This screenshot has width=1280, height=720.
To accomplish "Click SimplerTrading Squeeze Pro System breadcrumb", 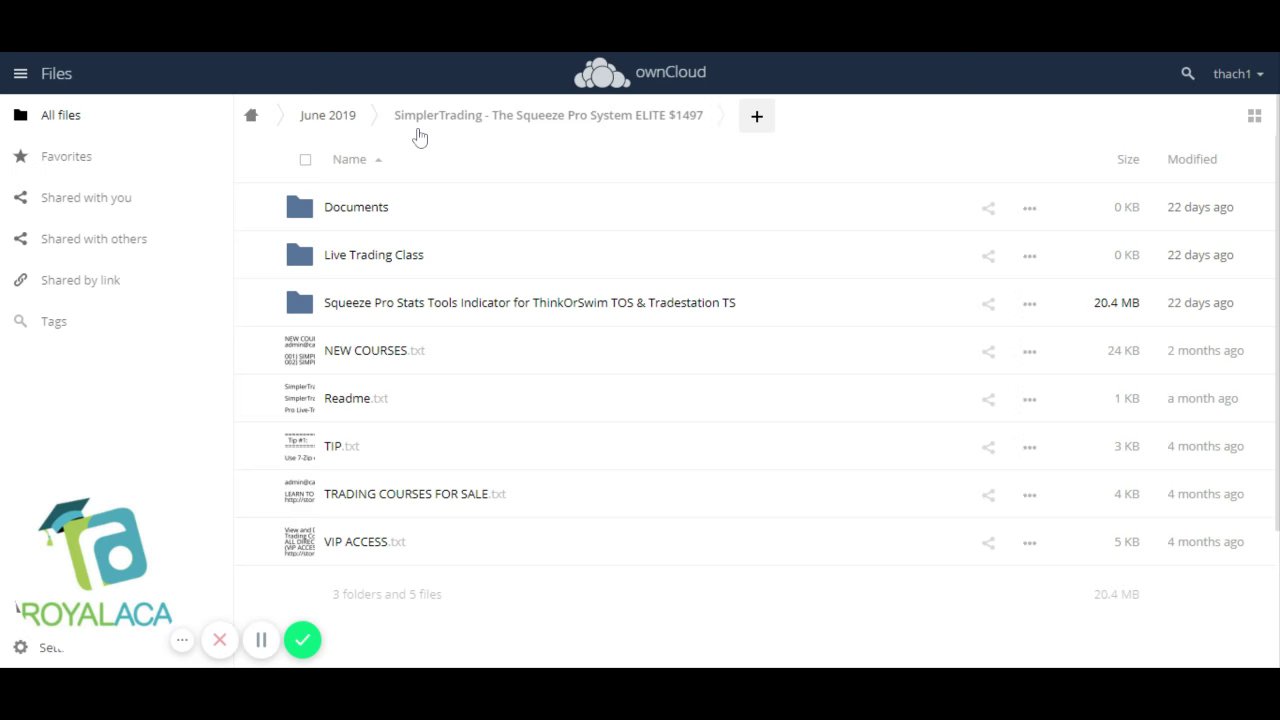I will pyautogui.click(x=548, y=115).
